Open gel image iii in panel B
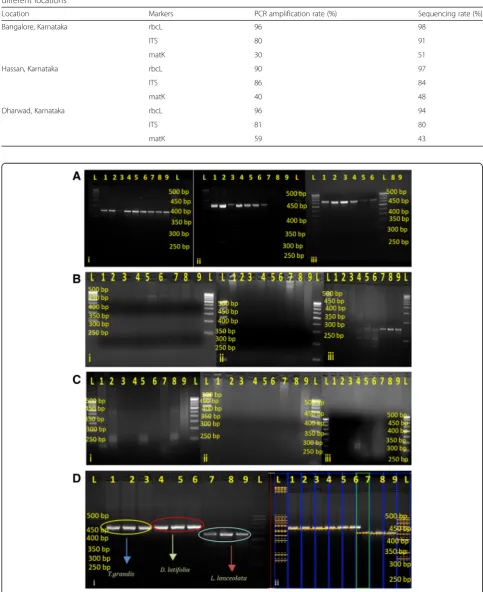483x592 pixels. click(367, 319)
